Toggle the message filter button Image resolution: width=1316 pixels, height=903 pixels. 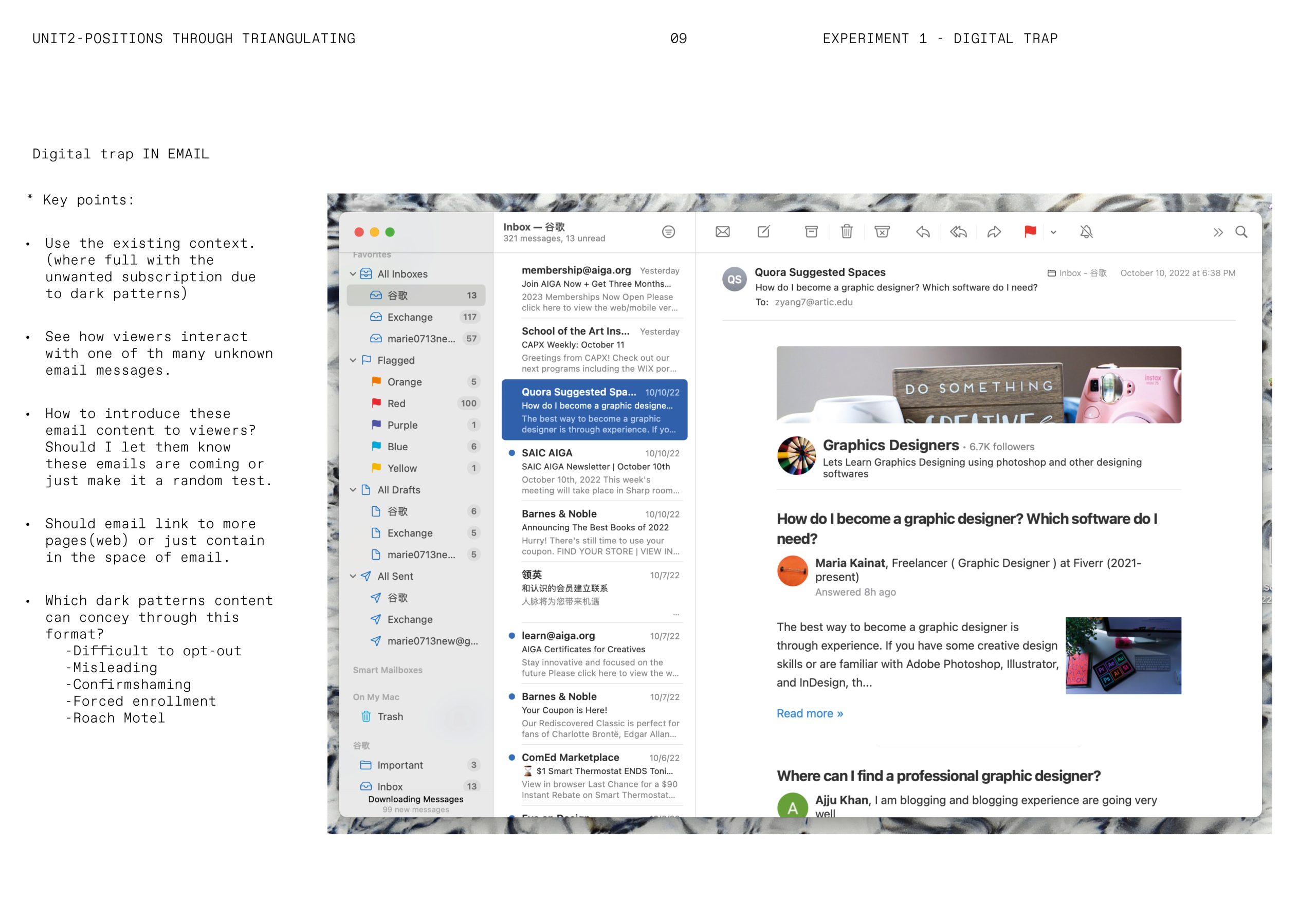[x=668, y=232]
